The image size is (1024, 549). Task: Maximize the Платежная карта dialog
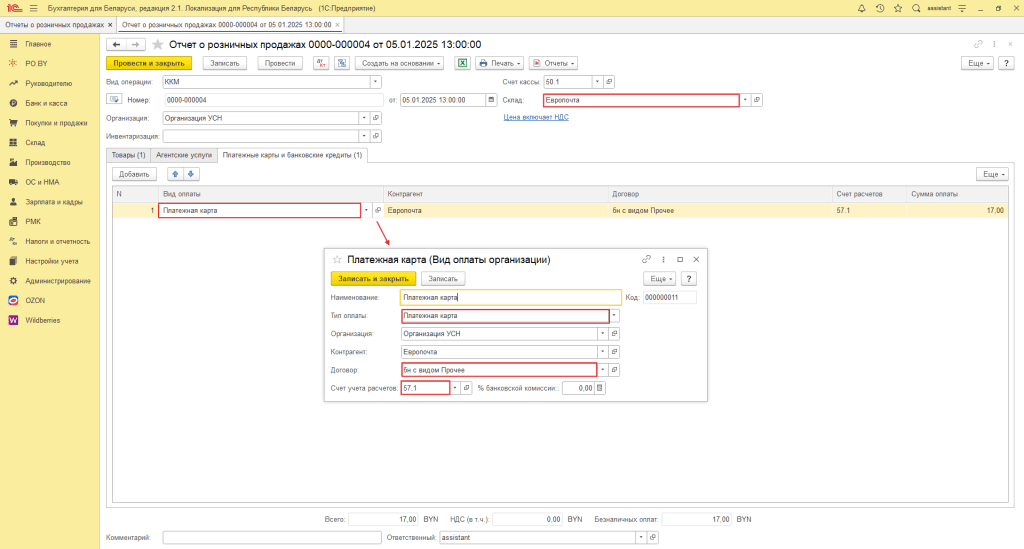coord(680,259)
